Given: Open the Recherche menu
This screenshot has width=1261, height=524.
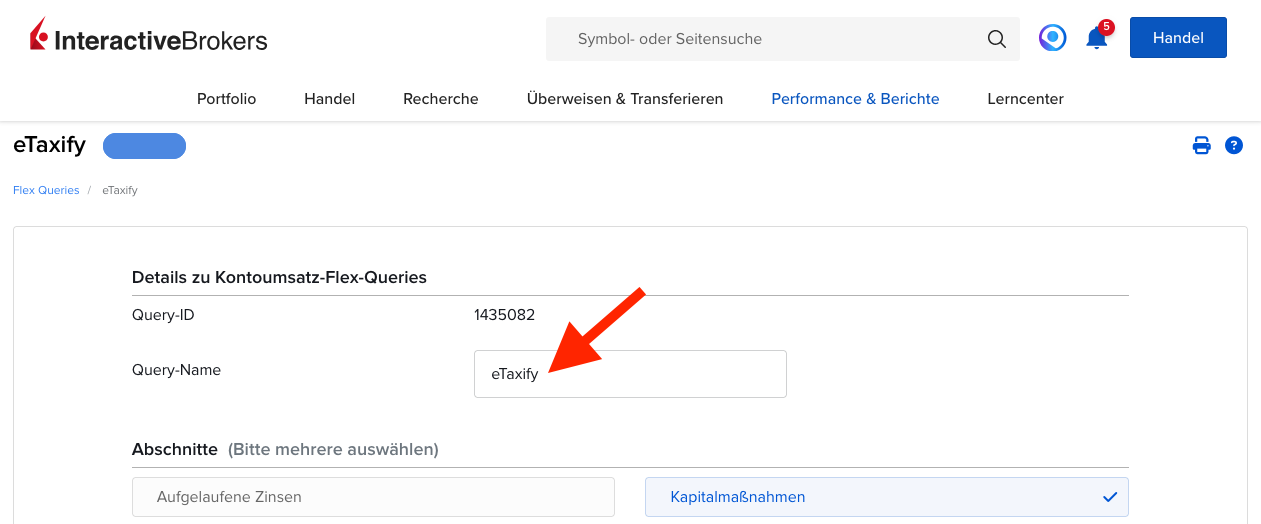Looking at the screenshot, I should [440, 99].
